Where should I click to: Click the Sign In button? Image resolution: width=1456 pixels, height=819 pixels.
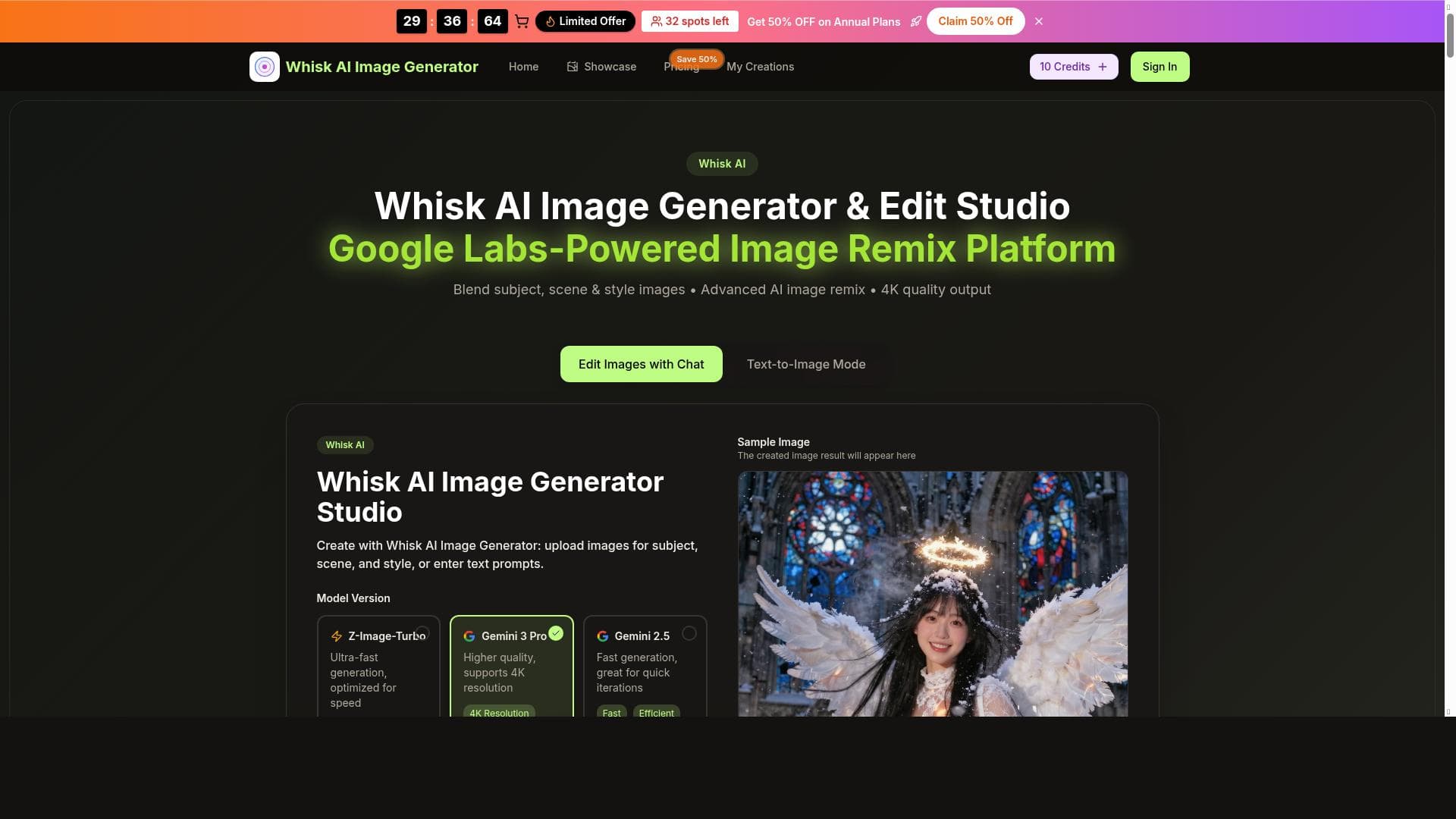[1159, 67]
